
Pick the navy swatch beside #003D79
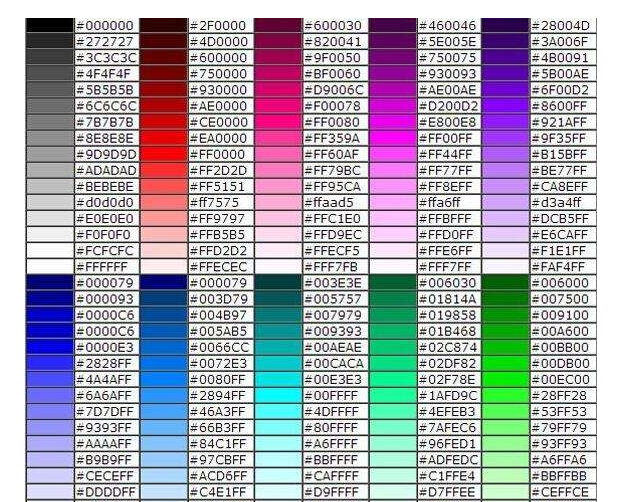[163, 299]
